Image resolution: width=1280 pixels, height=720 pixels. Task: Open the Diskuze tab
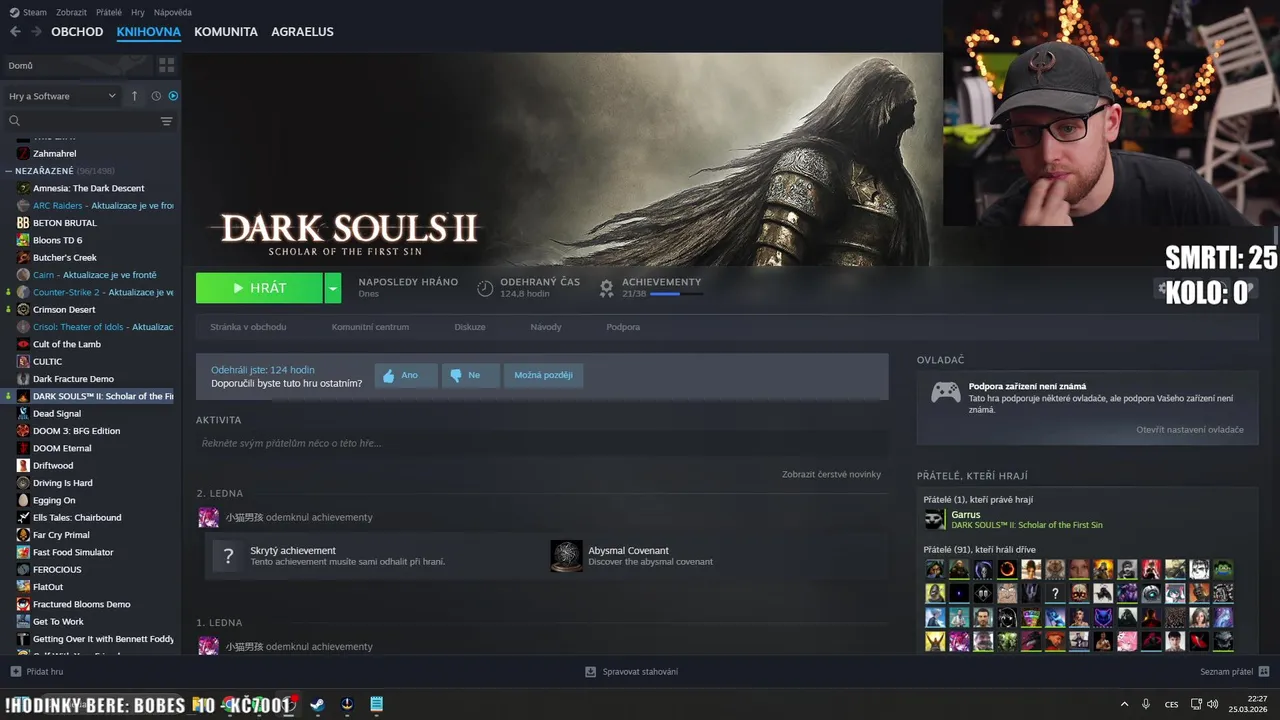[x=470, y=327]
